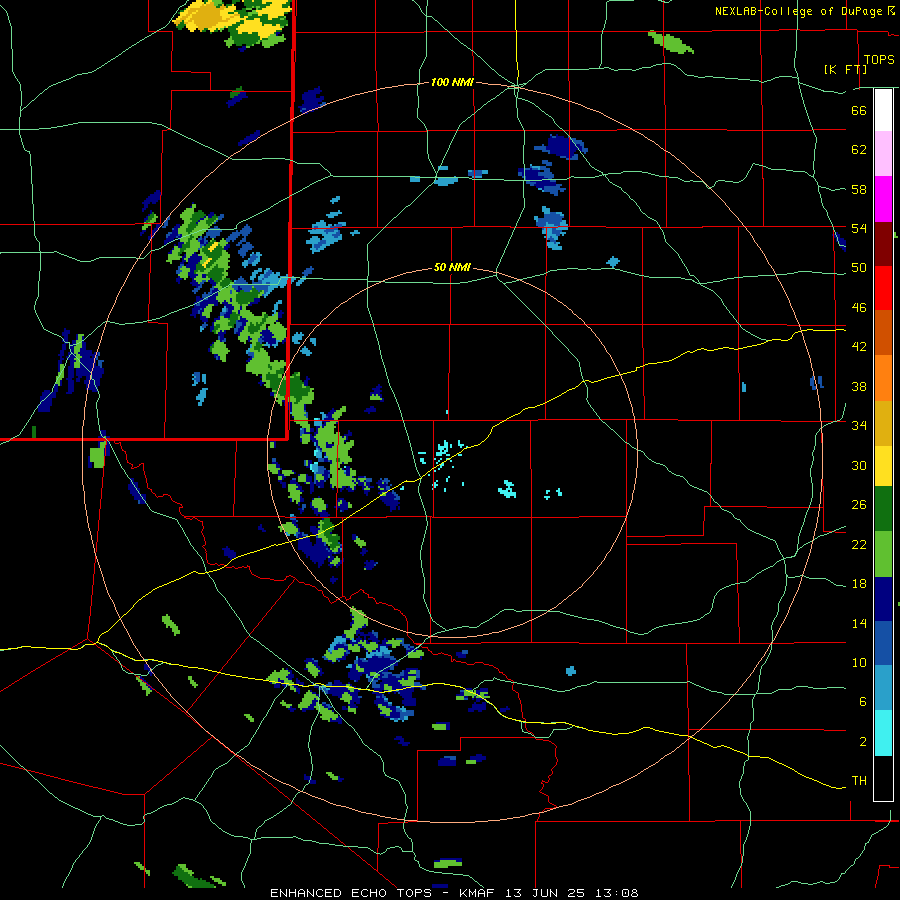Click the 42 value on the legend

tap(859, 347)
